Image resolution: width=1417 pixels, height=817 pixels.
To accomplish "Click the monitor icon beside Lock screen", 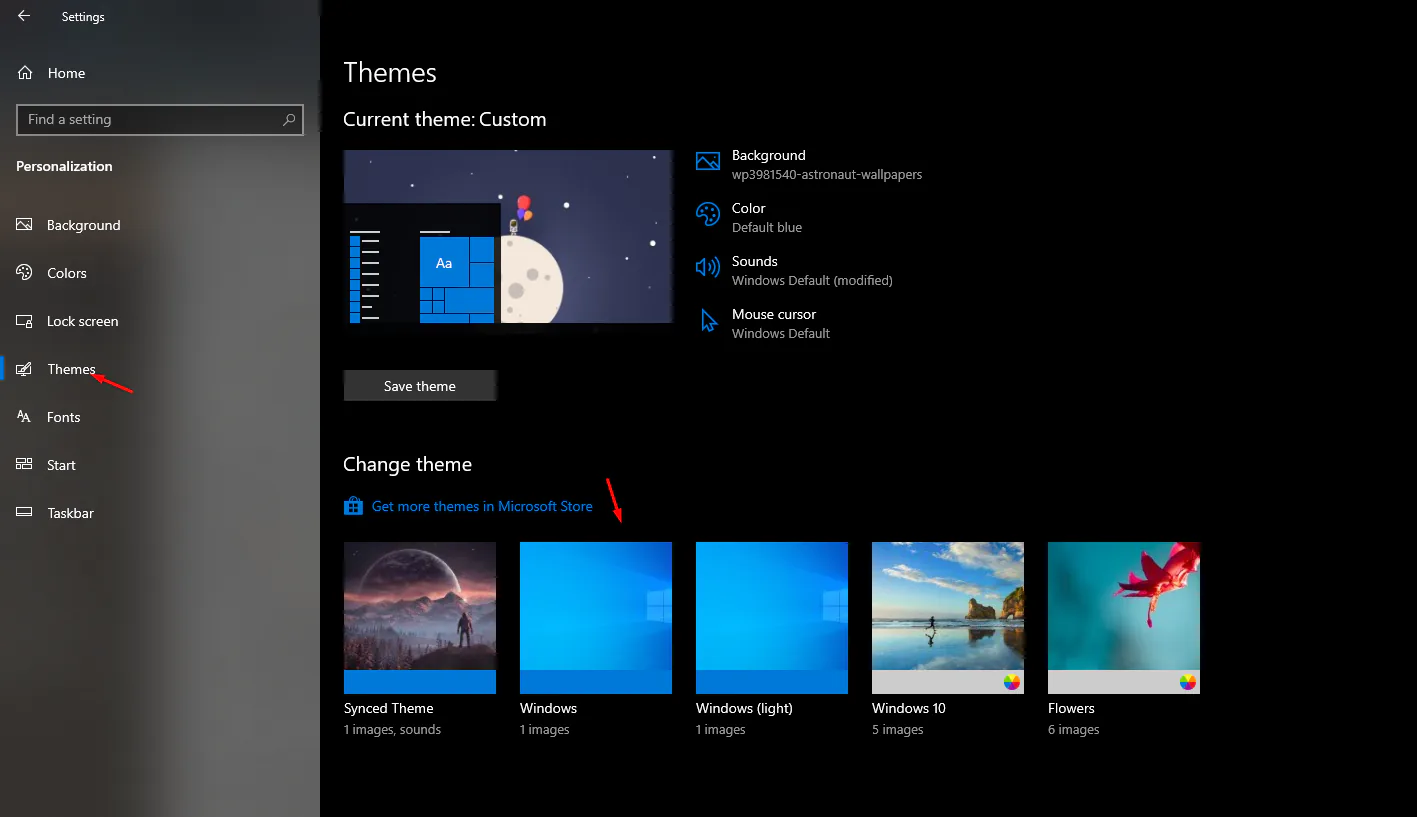I will point(25,321).
